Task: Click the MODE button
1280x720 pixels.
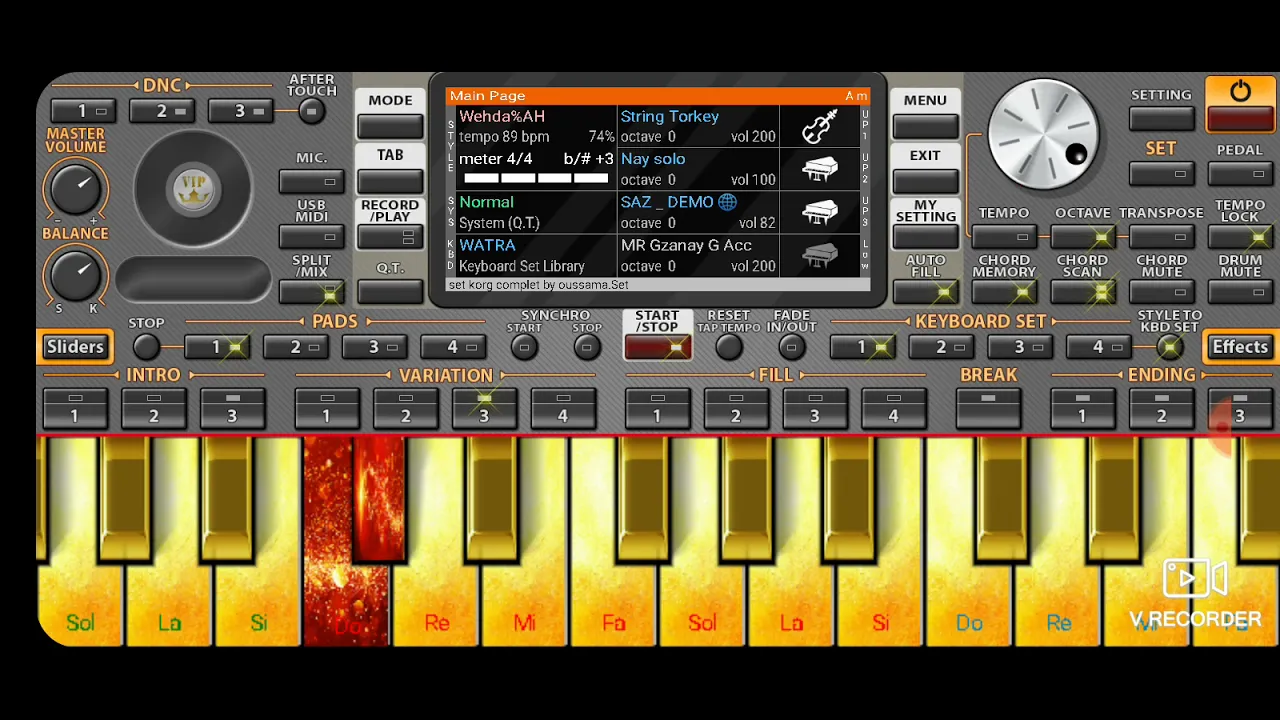Action: point(390,126)
